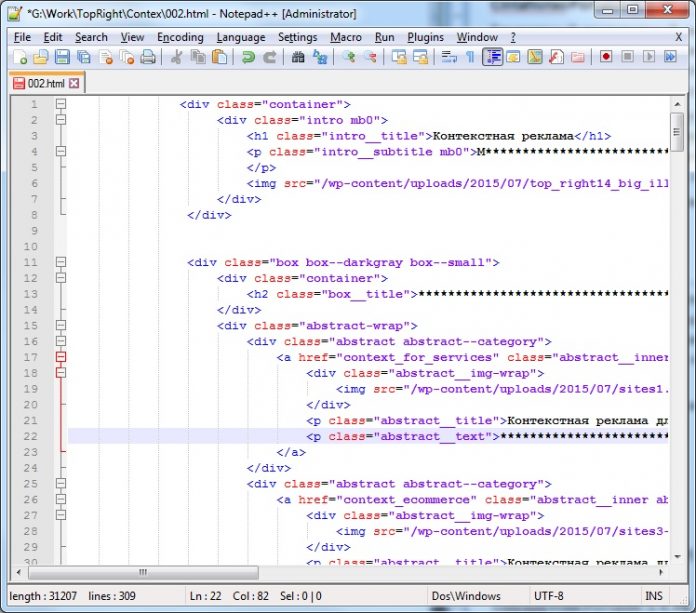Open Find using the binoculars icon

coord(298,58)
